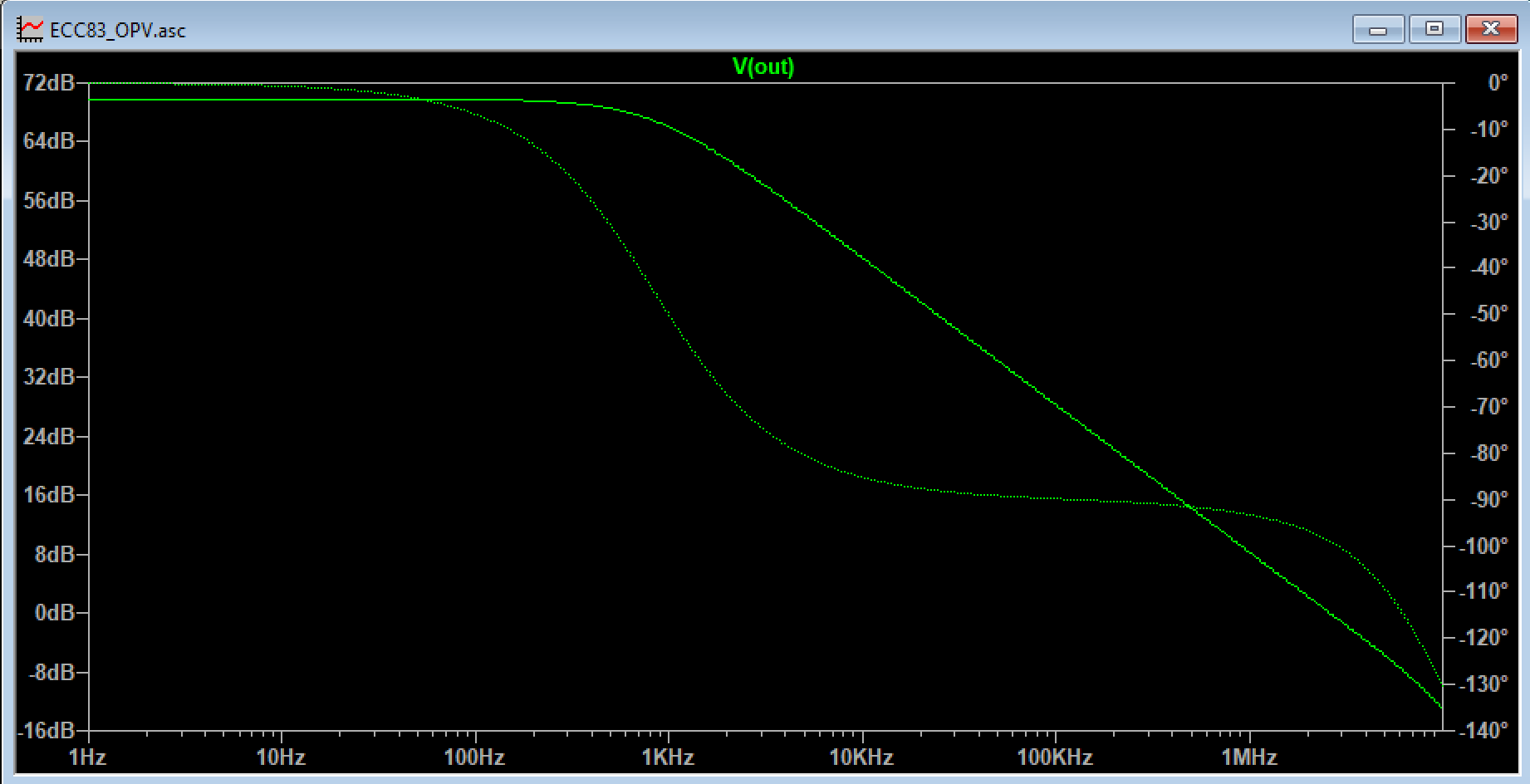Maximize the plot window
Screen dimensions: 1530x784
1434,29
